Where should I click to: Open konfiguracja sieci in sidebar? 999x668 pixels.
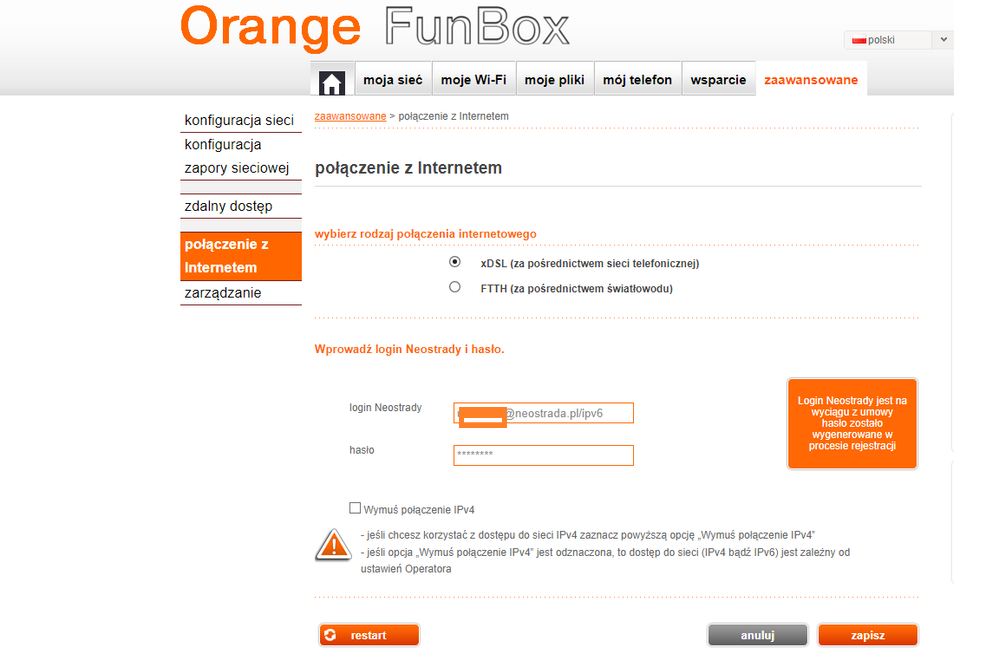(241, 120)
